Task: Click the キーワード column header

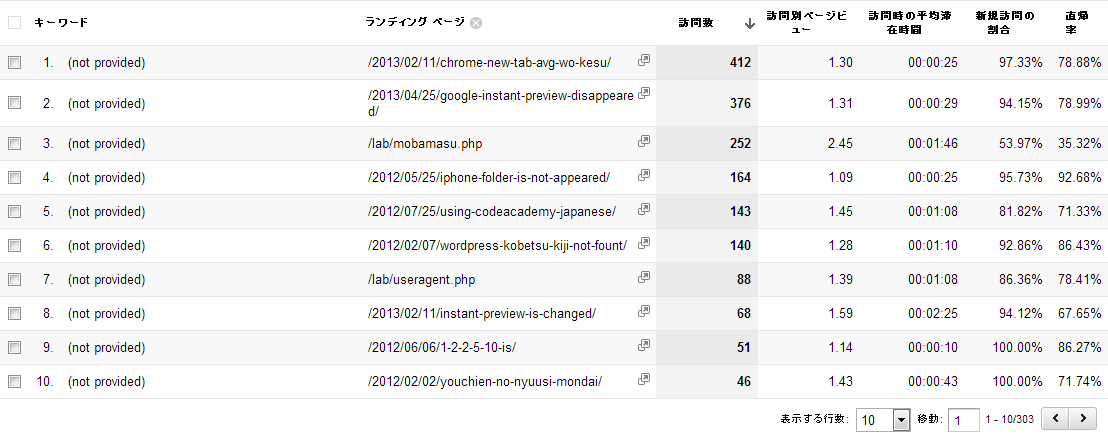Action: pos(61,23)
